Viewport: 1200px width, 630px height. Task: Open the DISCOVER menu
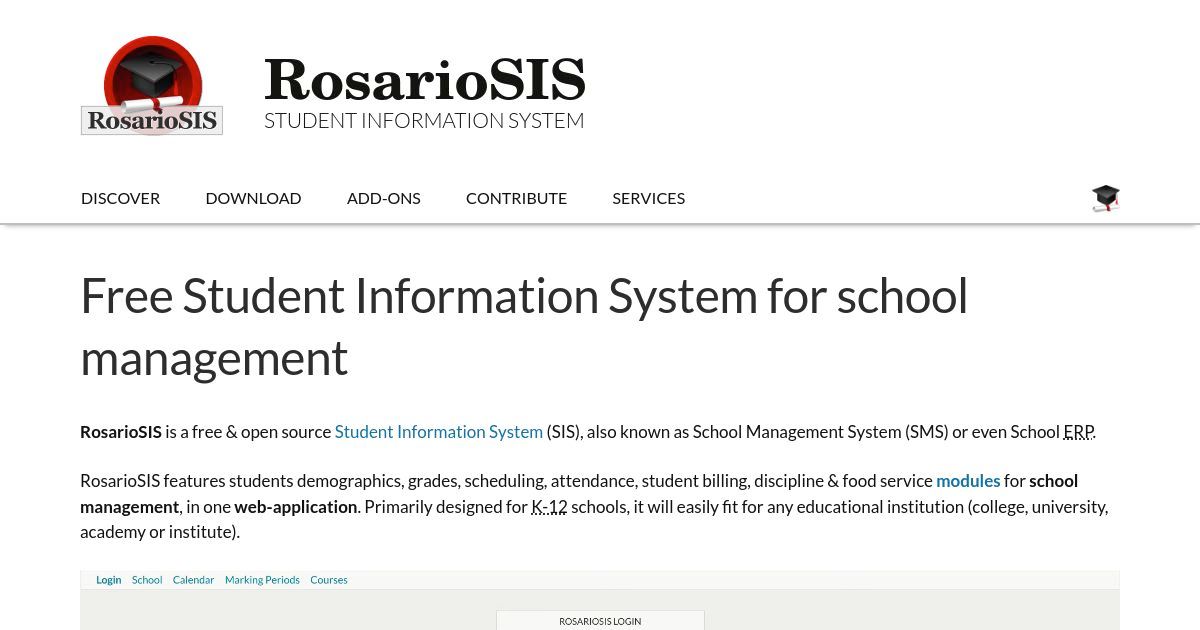pyautogui.click(x=120, y=198)
